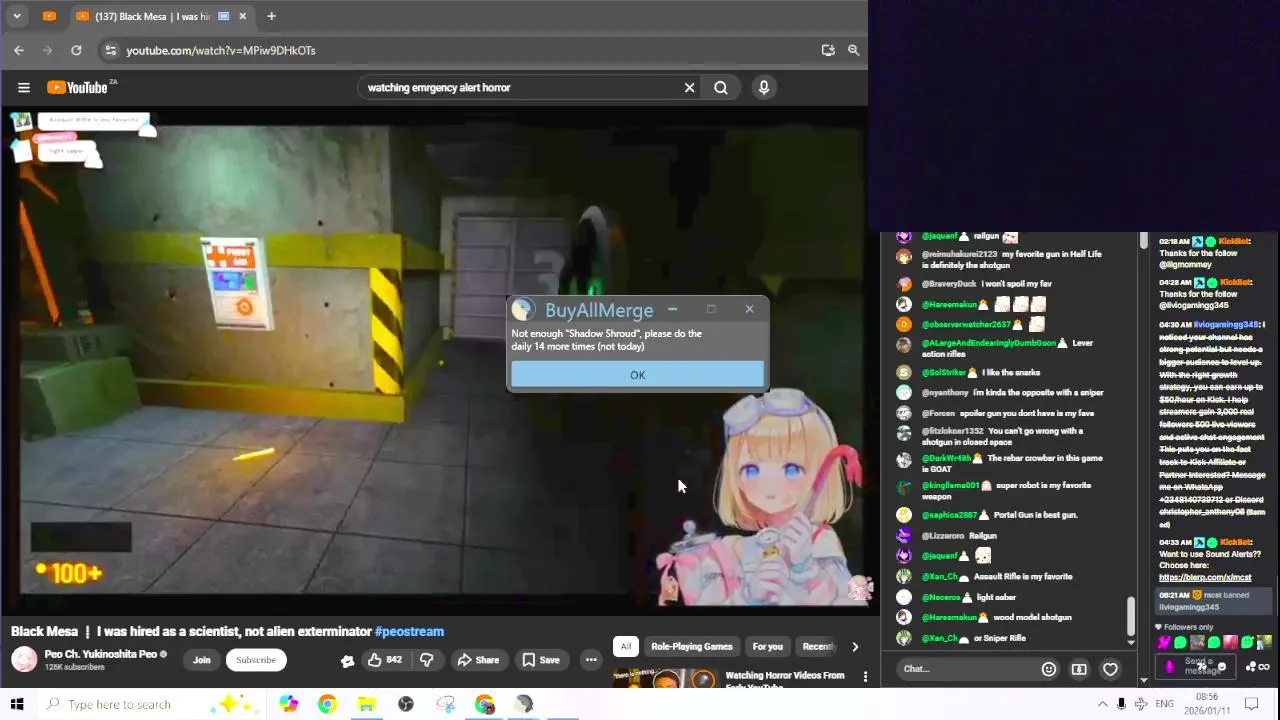Screen dimensions: 1280x720
Task: Select the Black Mesa YouTube tab
Action: (150, 16)
